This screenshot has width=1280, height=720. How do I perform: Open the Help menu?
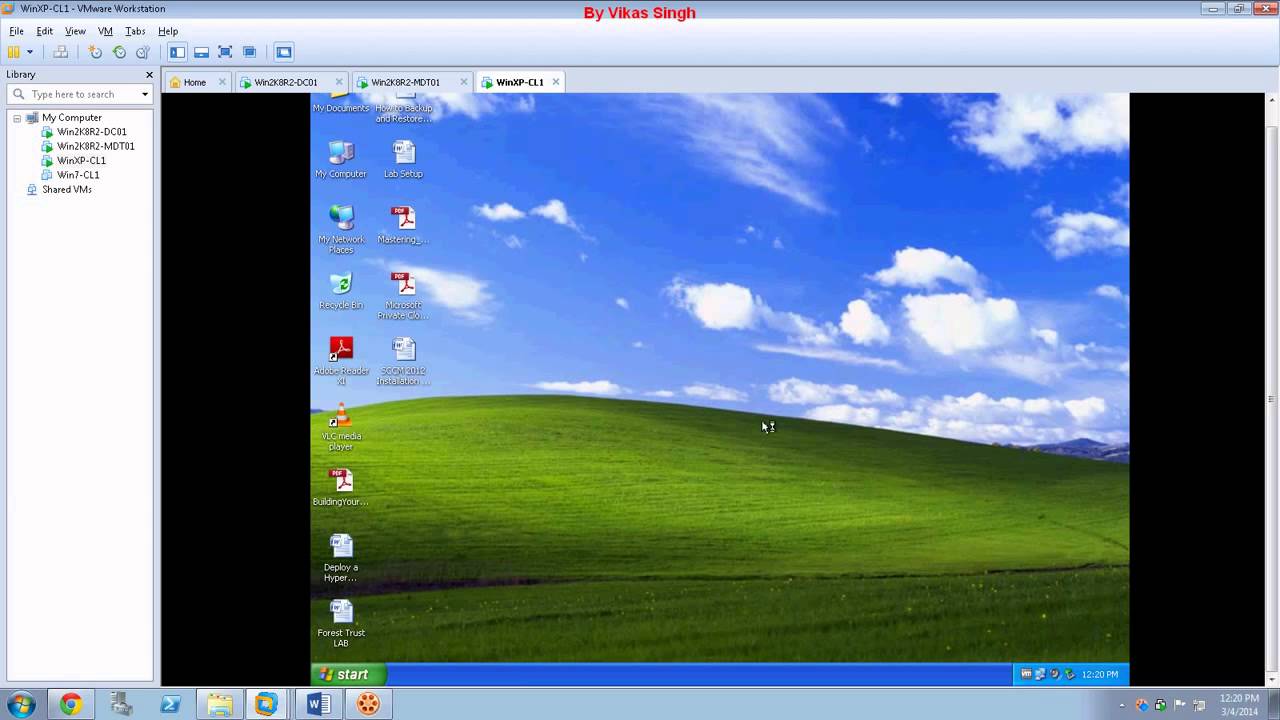click(x=168, y=31)
